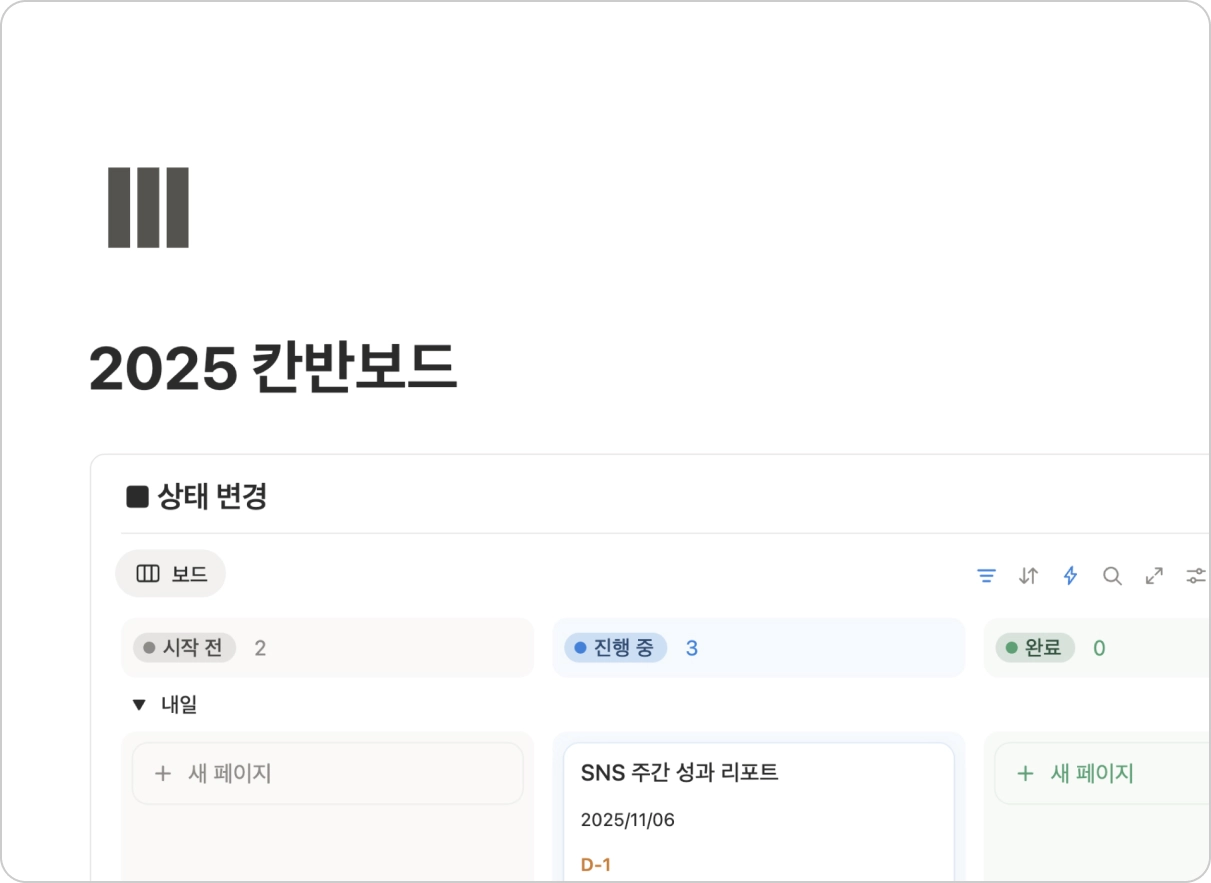Viewport: 1211px width, 883px height.
Task: Click the D-1 label on the card
Action: coord(595,864)
